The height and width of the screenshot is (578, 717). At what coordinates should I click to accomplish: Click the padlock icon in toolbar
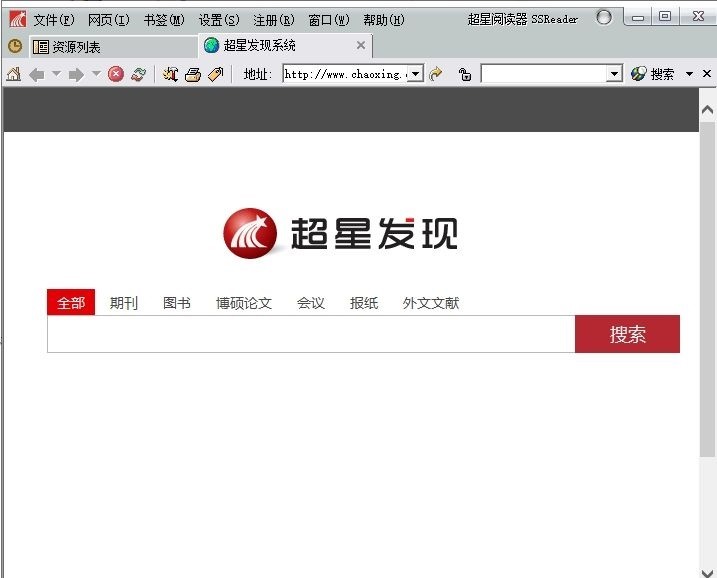pos(465,74)
